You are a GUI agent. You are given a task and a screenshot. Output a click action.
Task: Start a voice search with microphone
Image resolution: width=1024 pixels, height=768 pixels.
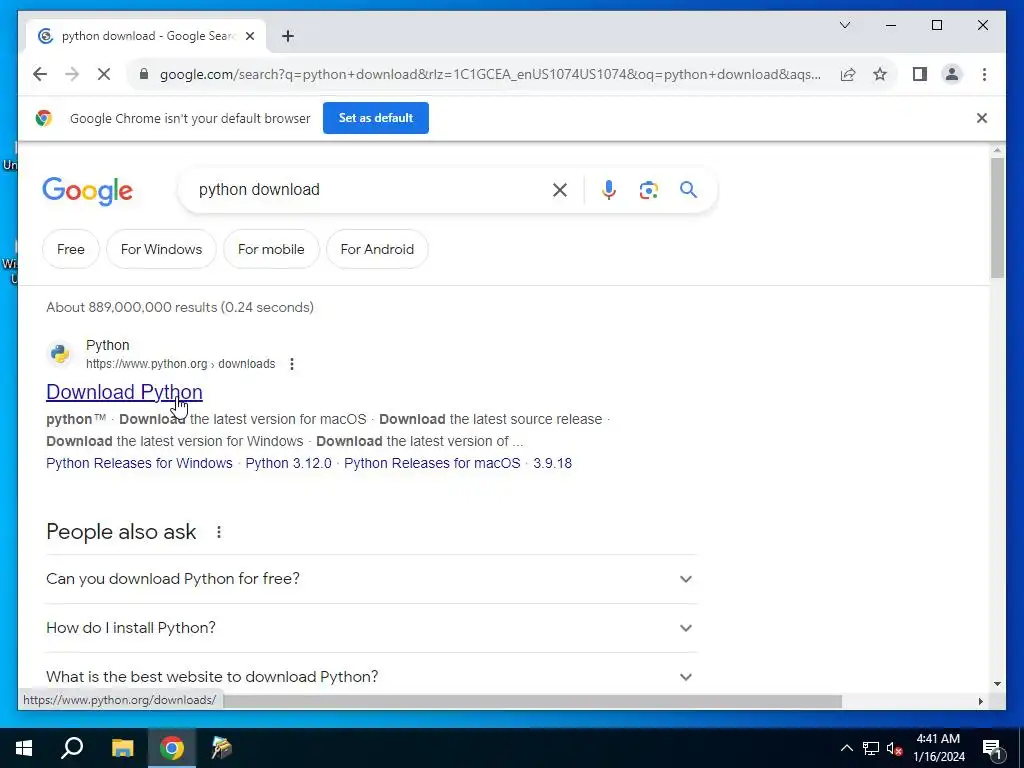coord(609,190)
